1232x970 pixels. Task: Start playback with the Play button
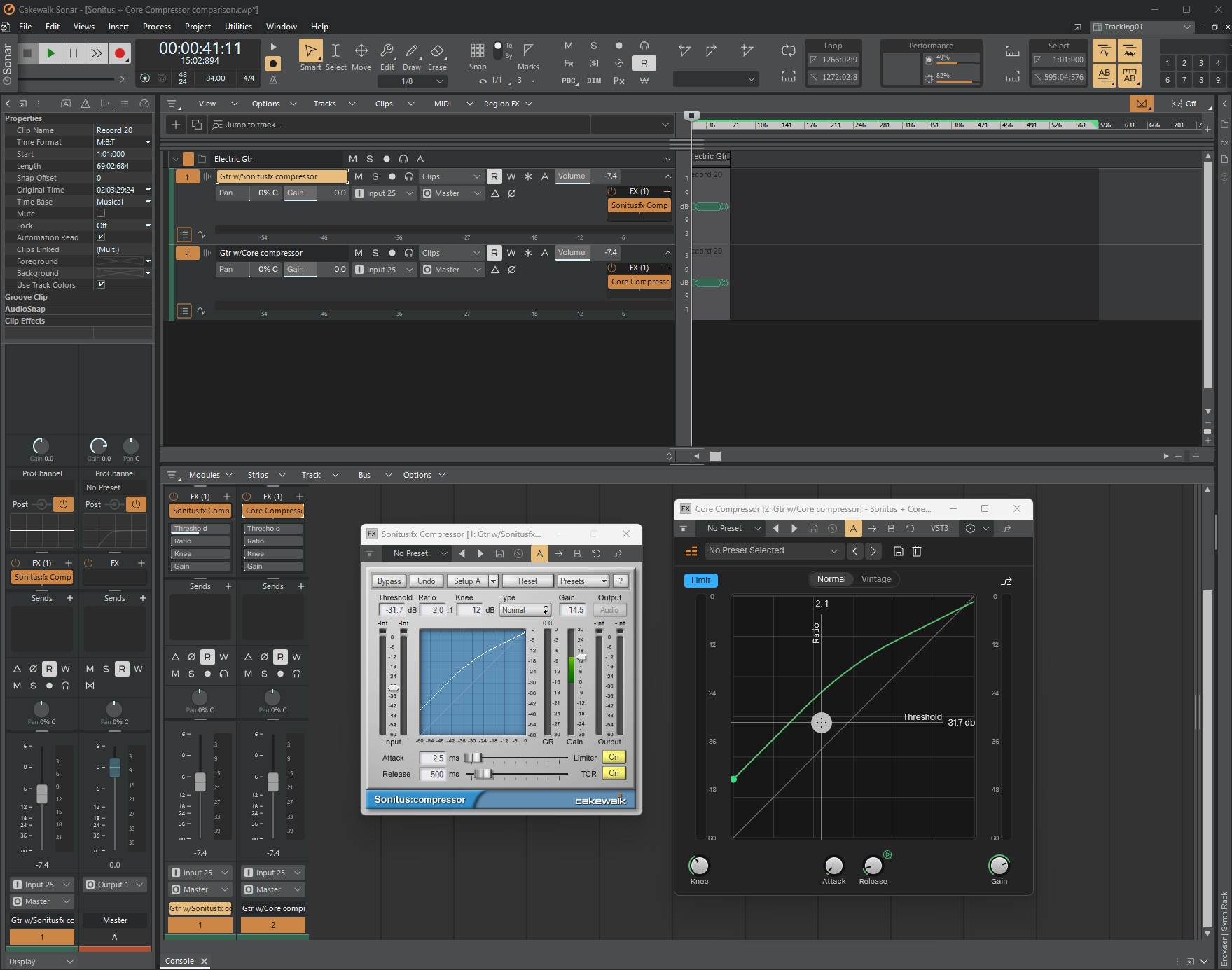[50, 53]
